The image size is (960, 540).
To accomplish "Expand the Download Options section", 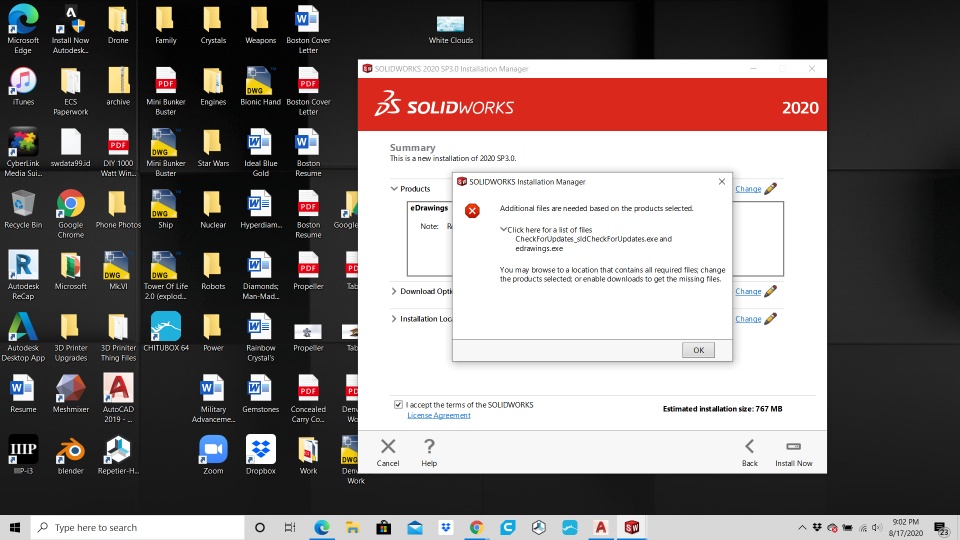I will pos(394,291).
